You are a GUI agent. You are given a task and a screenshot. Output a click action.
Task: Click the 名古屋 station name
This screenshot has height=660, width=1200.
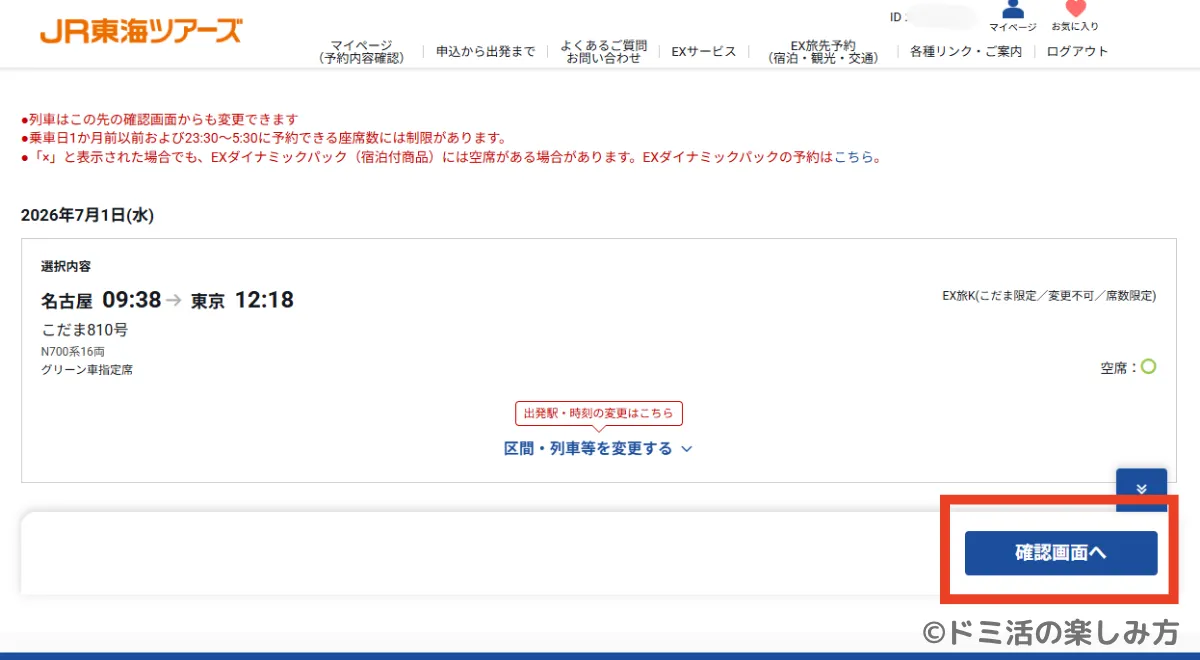[x=68, y=300]
